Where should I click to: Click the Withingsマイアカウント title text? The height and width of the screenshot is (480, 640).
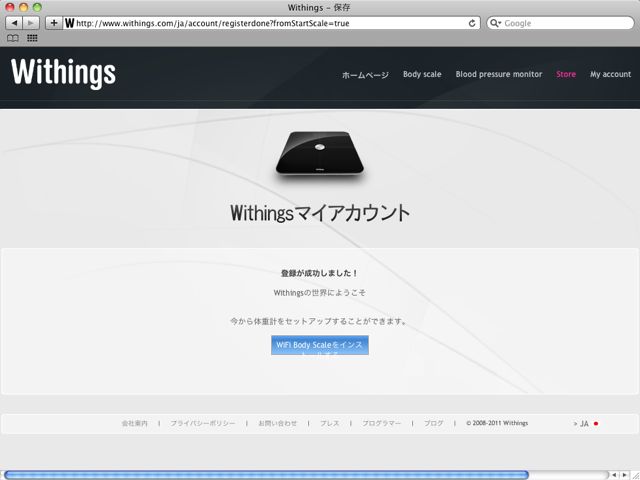click(x=320, y=213)
